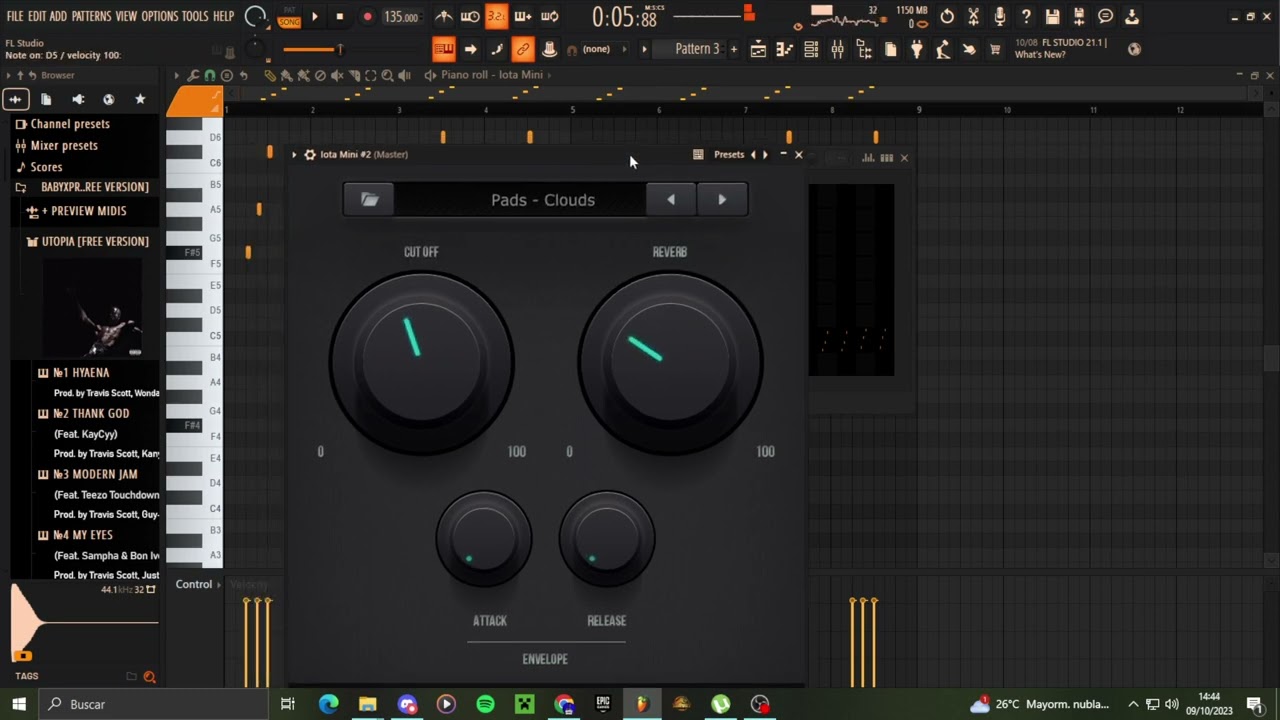Toggle the overdub blend recording icon
The image size is (1280, 720).
click(x=522, y=16)
